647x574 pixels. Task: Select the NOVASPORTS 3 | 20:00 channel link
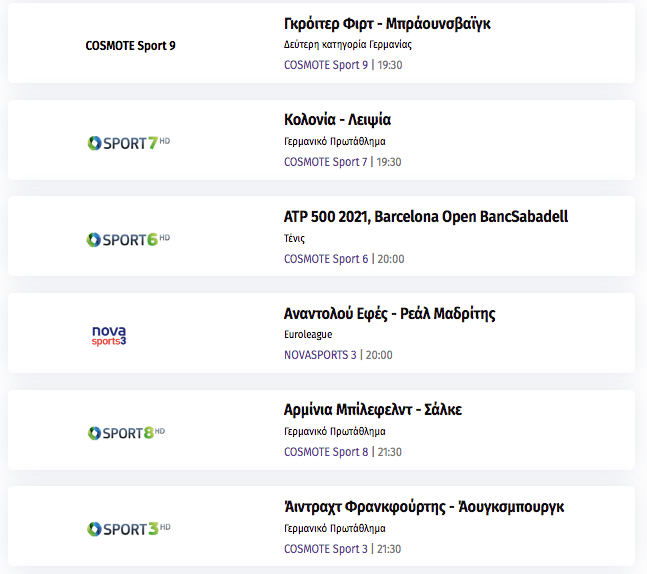(338, 355)
